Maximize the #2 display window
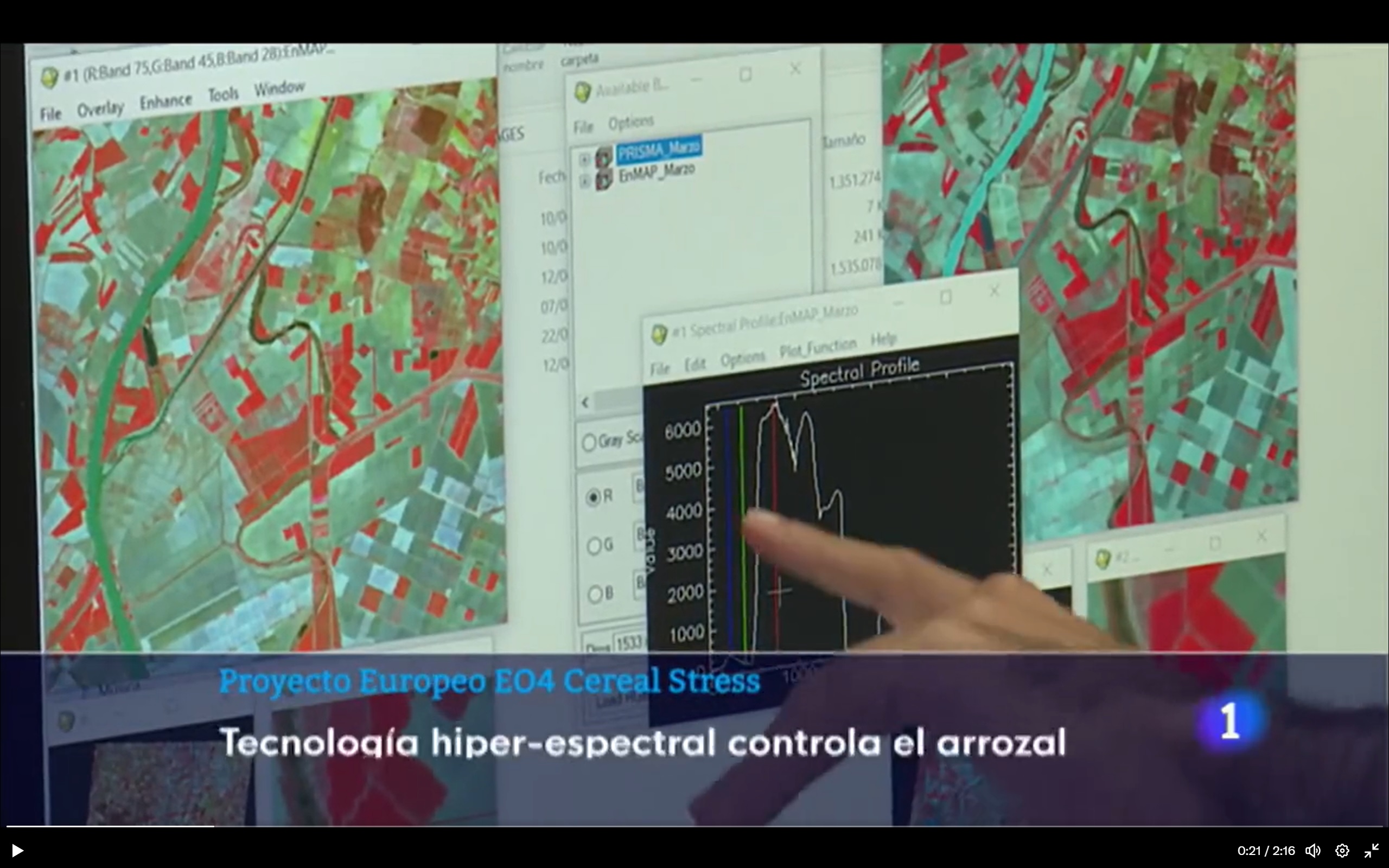Viewport: 1389px width, 868px height. point(1214,543)
